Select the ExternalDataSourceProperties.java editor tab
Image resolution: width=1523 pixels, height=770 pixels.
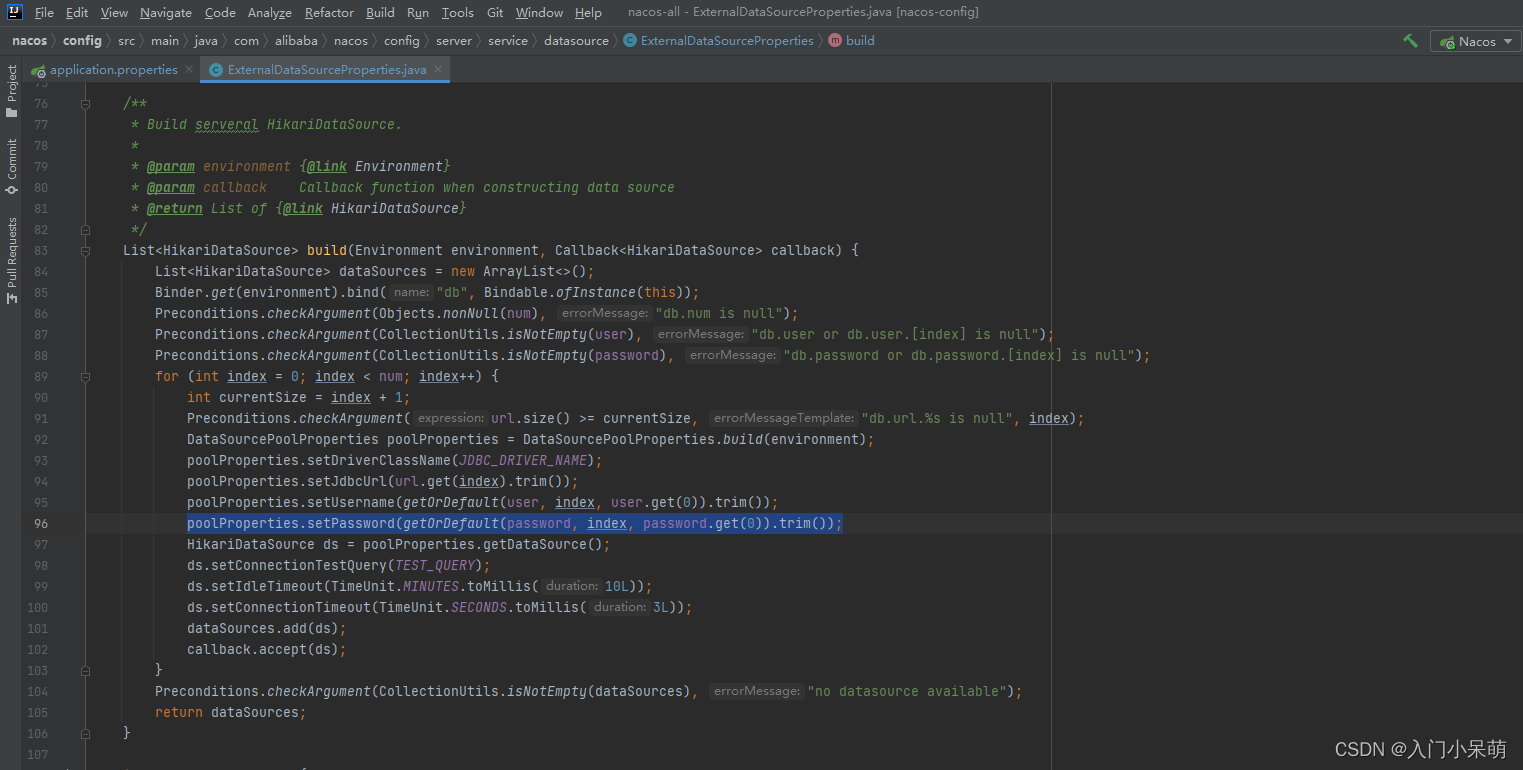point(326,70)
